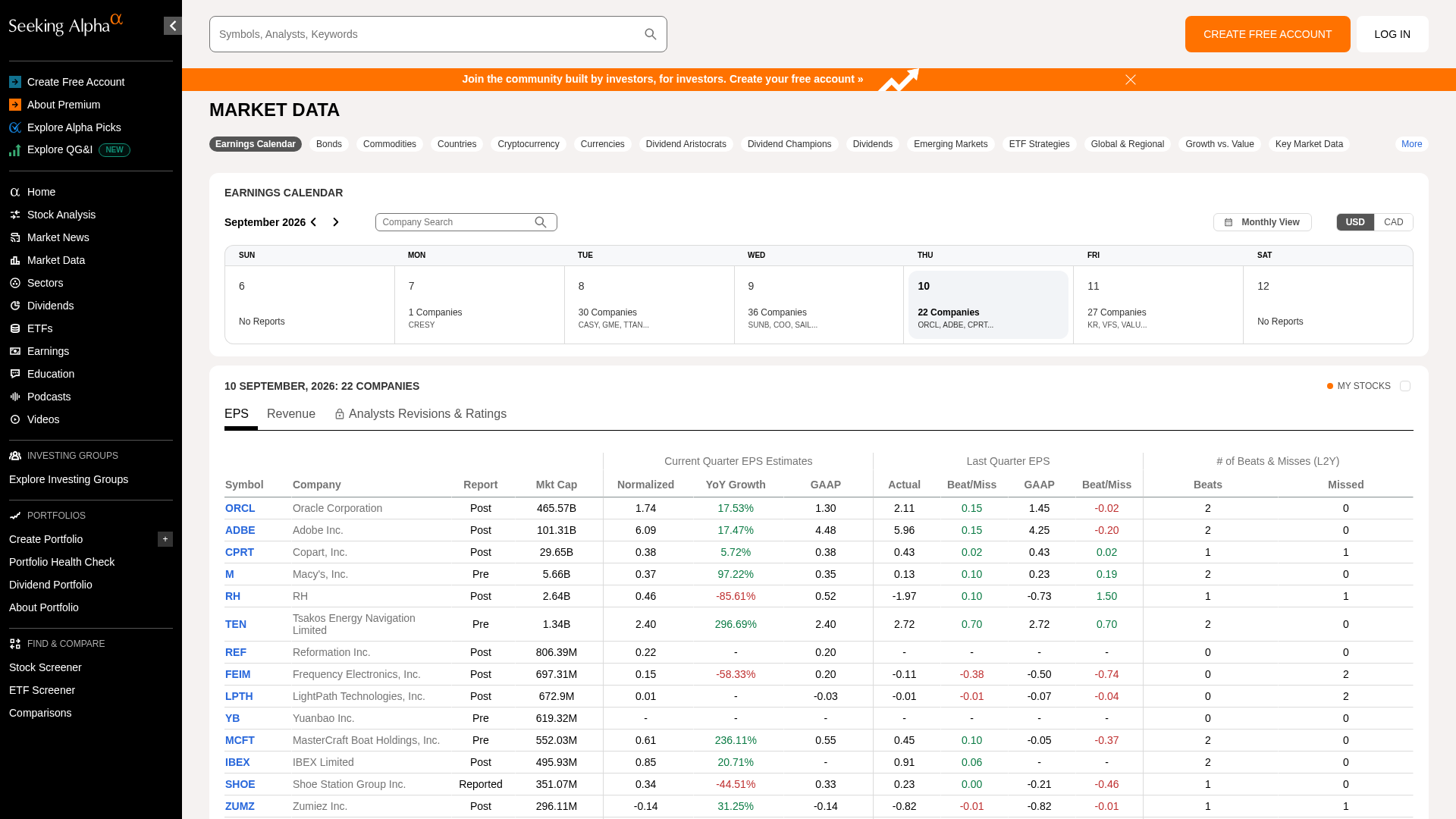Open the ADBE symbol link
Image resolution: width=1456 pixels, height=819 pixels.
(240, 530)
